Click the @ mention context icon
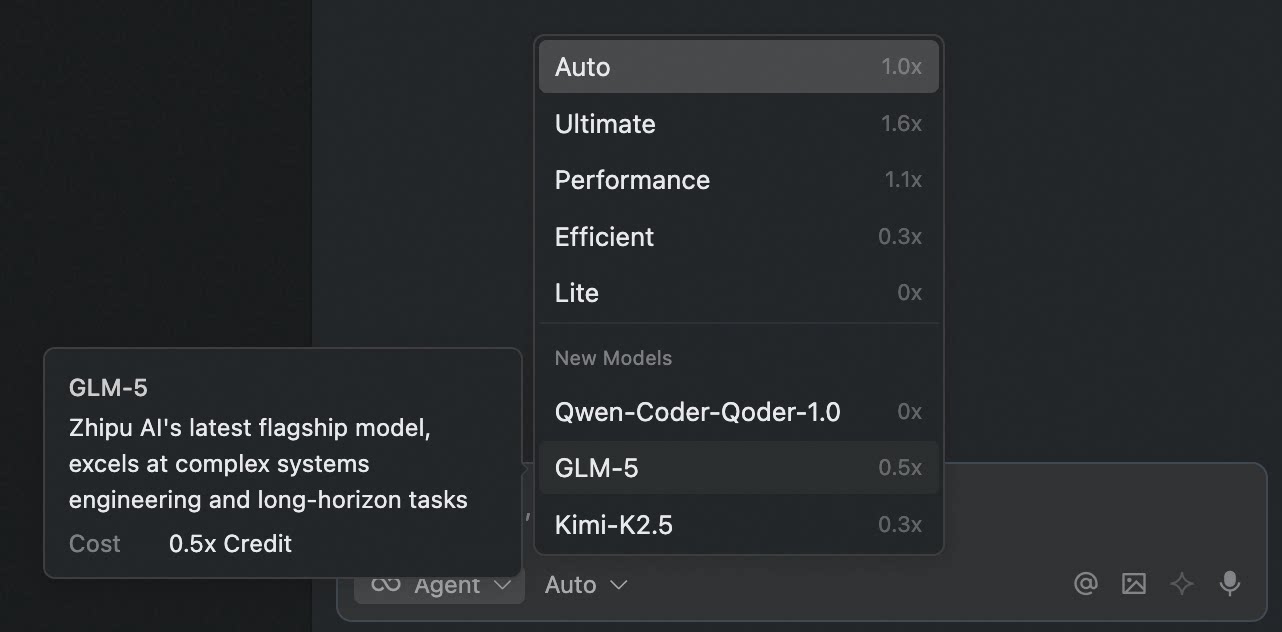1282x632 pixels. tap(1085, 584)
